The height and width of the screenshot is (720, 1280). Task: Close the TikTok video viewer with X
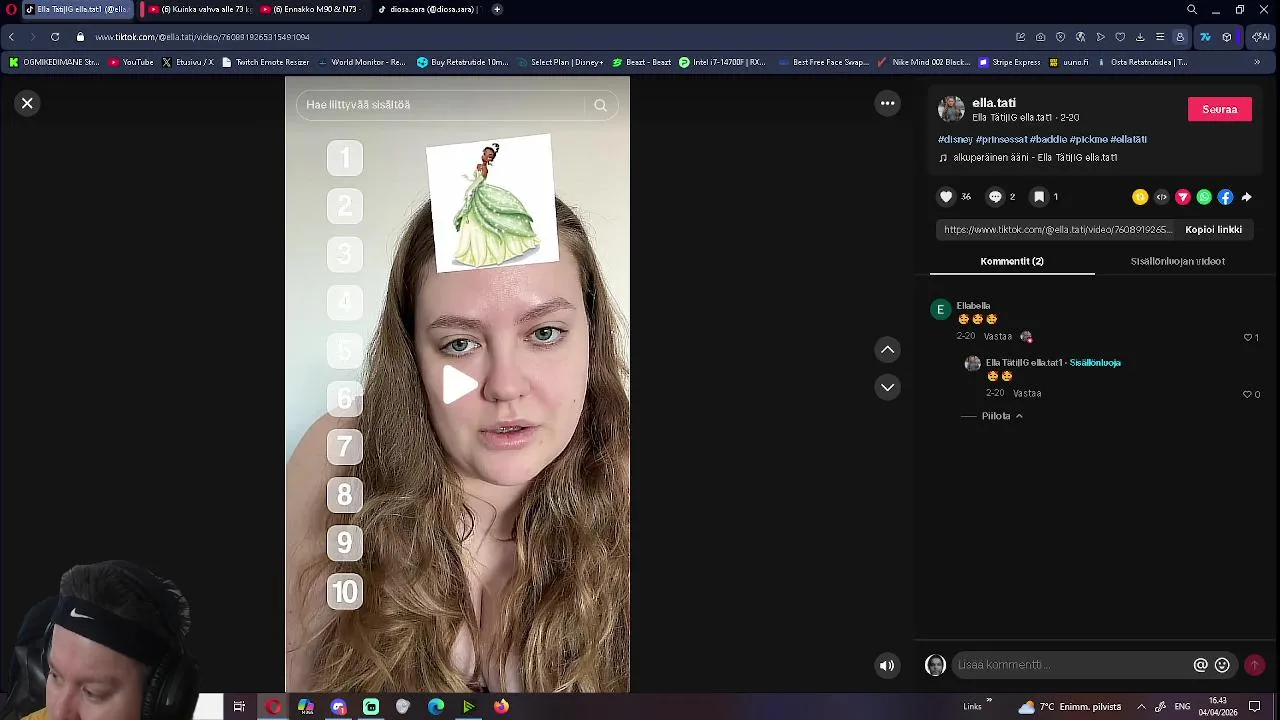click(27, 103)
